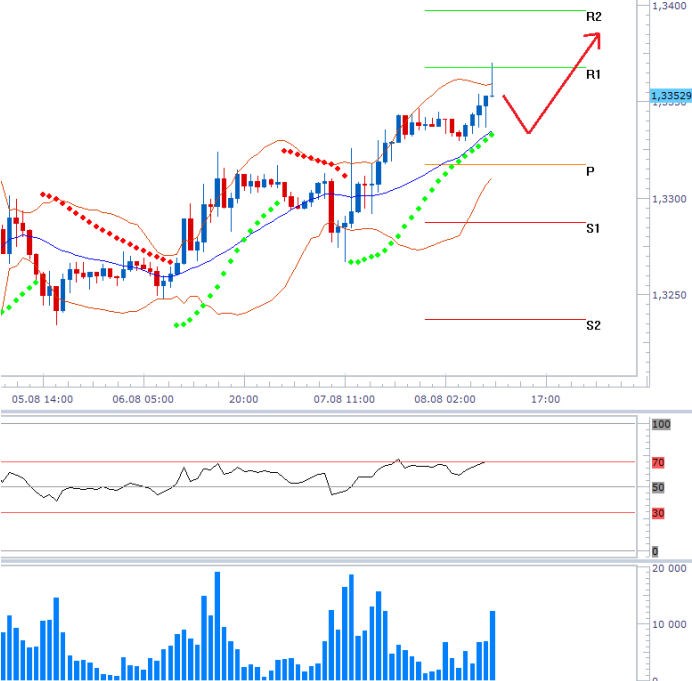Click the 05.08 14:00 time label
The width and height of the screenshot is (692, 681).
tap(42, 399)
